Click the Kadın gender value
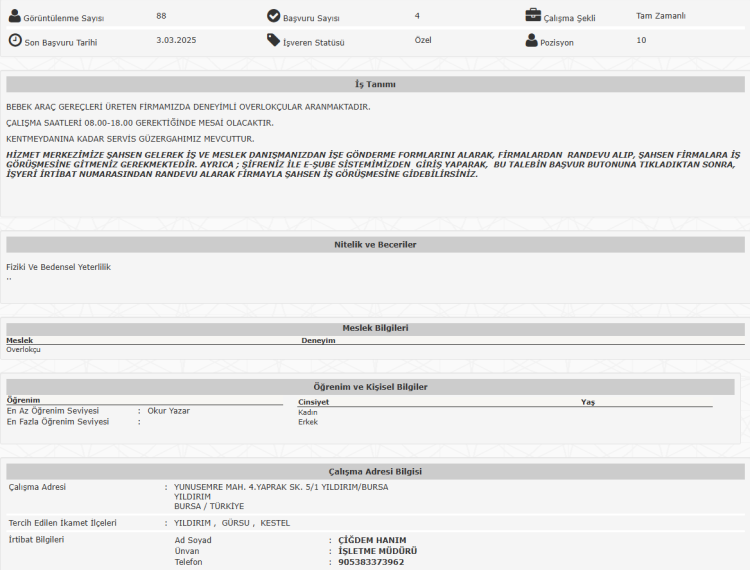Image resolution: width=750 pixels, height=570 pixels. (x=307, y=412)
